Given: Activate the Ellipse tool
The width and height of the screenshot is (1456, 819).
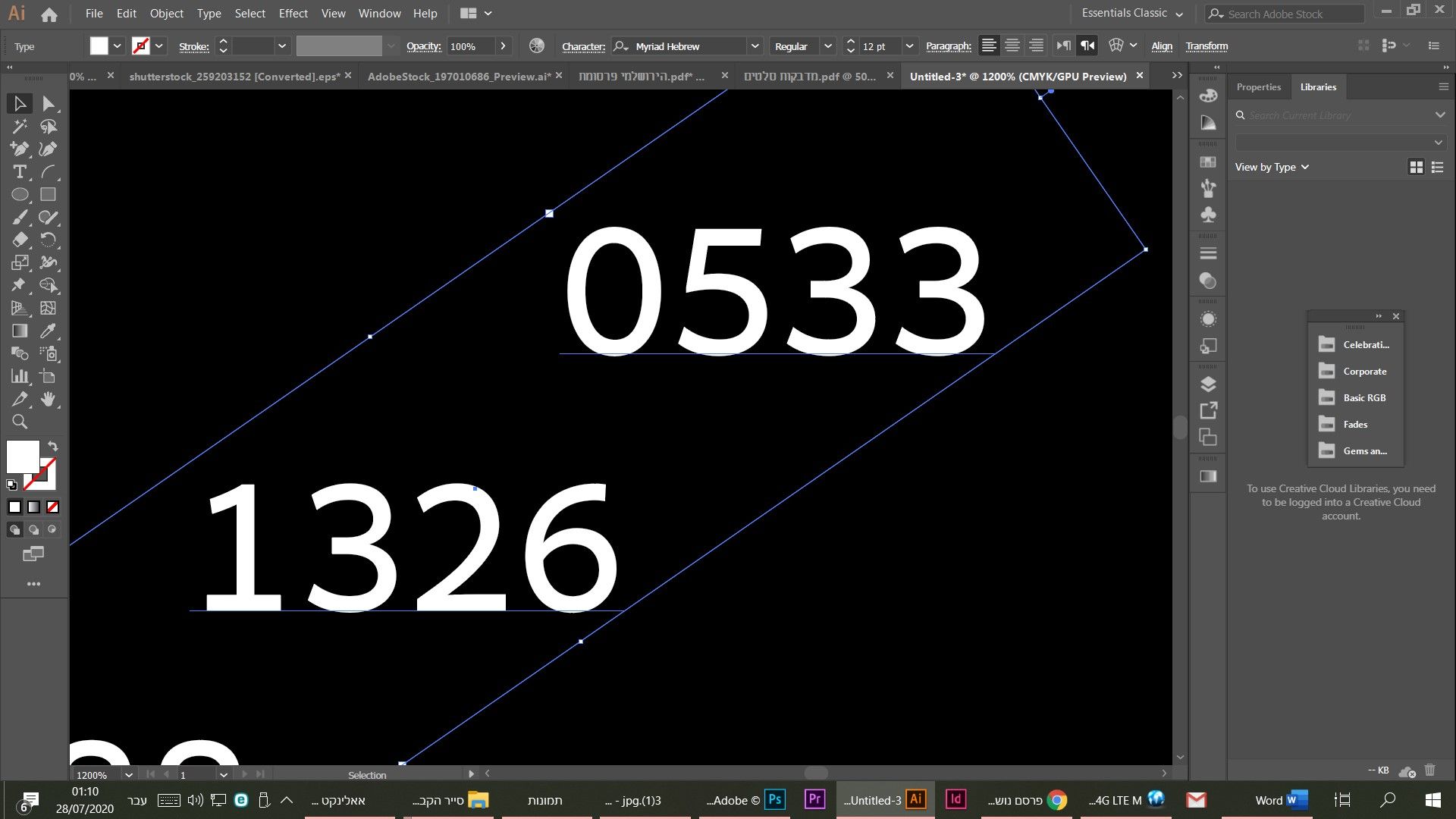Looking at the screenshot, I should (20, 195).
